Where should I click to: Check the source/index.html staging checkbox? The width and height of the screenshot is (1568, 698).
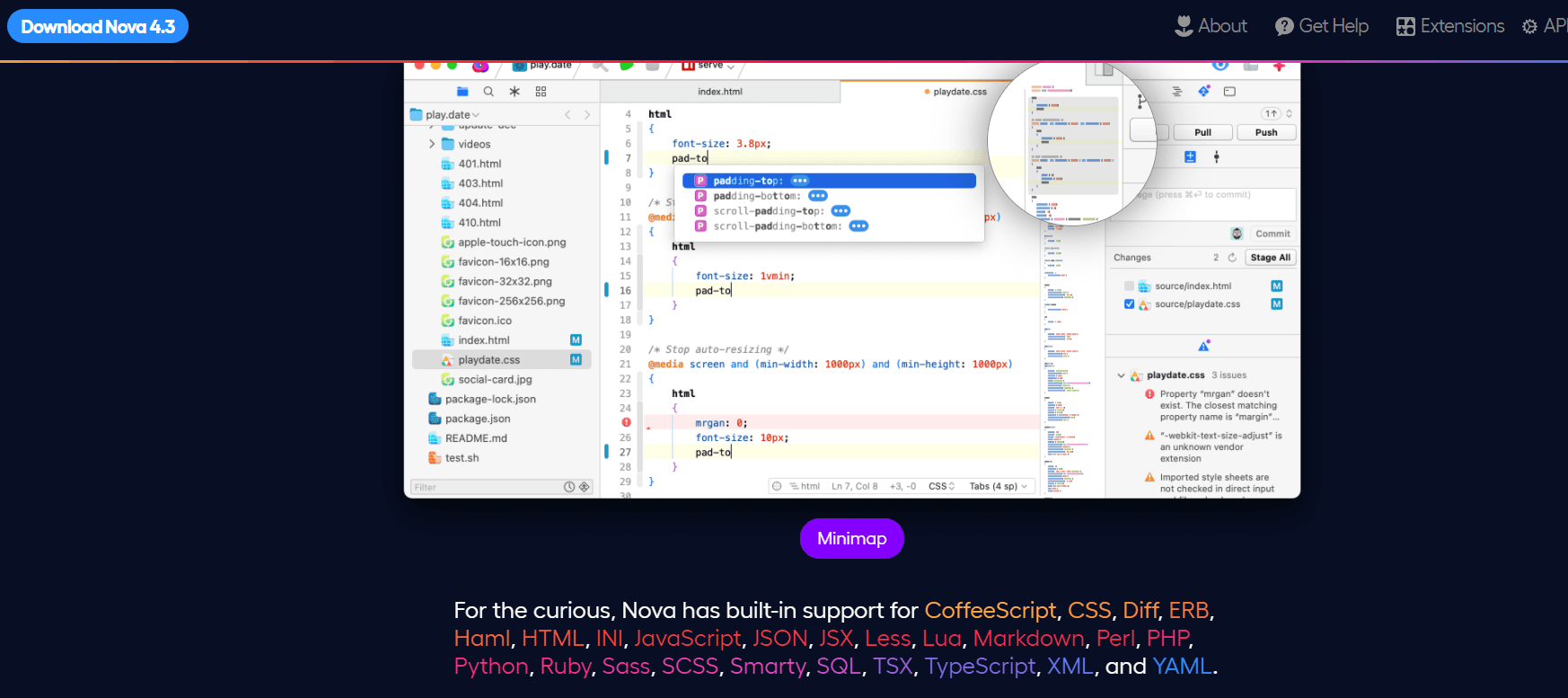click(x=1129, y=287)
